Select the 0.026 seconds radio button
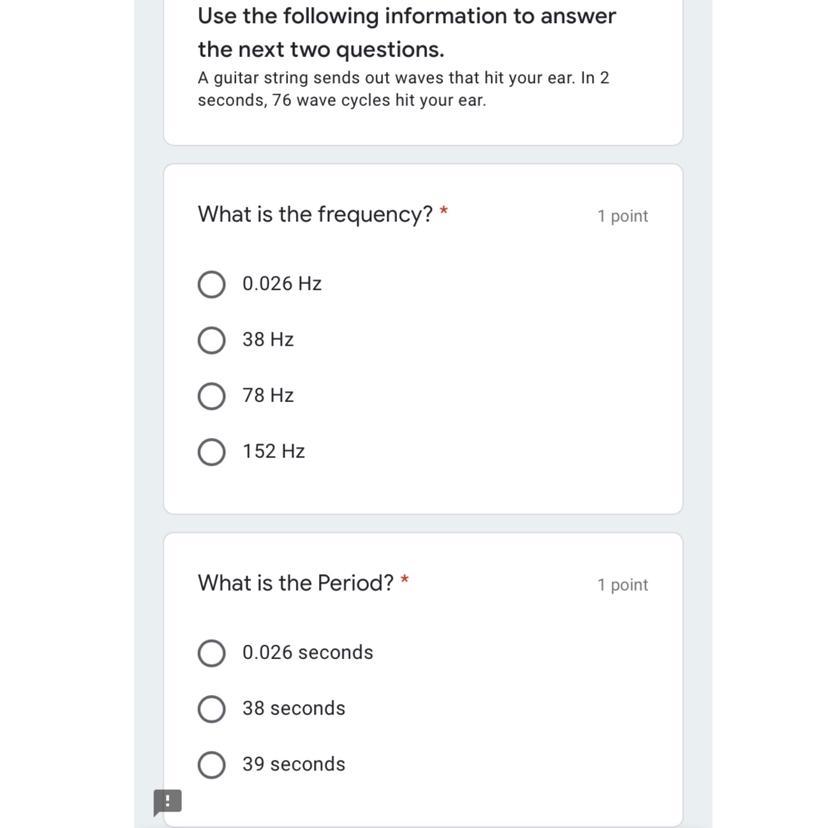 pos(211,653)
